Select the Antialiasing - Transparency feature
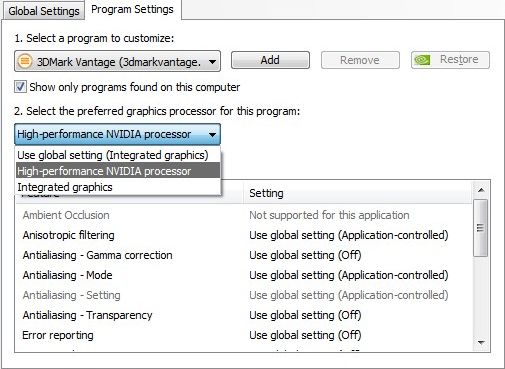The width and height of the screenshot is (505, 369). [x=87, y=315]
